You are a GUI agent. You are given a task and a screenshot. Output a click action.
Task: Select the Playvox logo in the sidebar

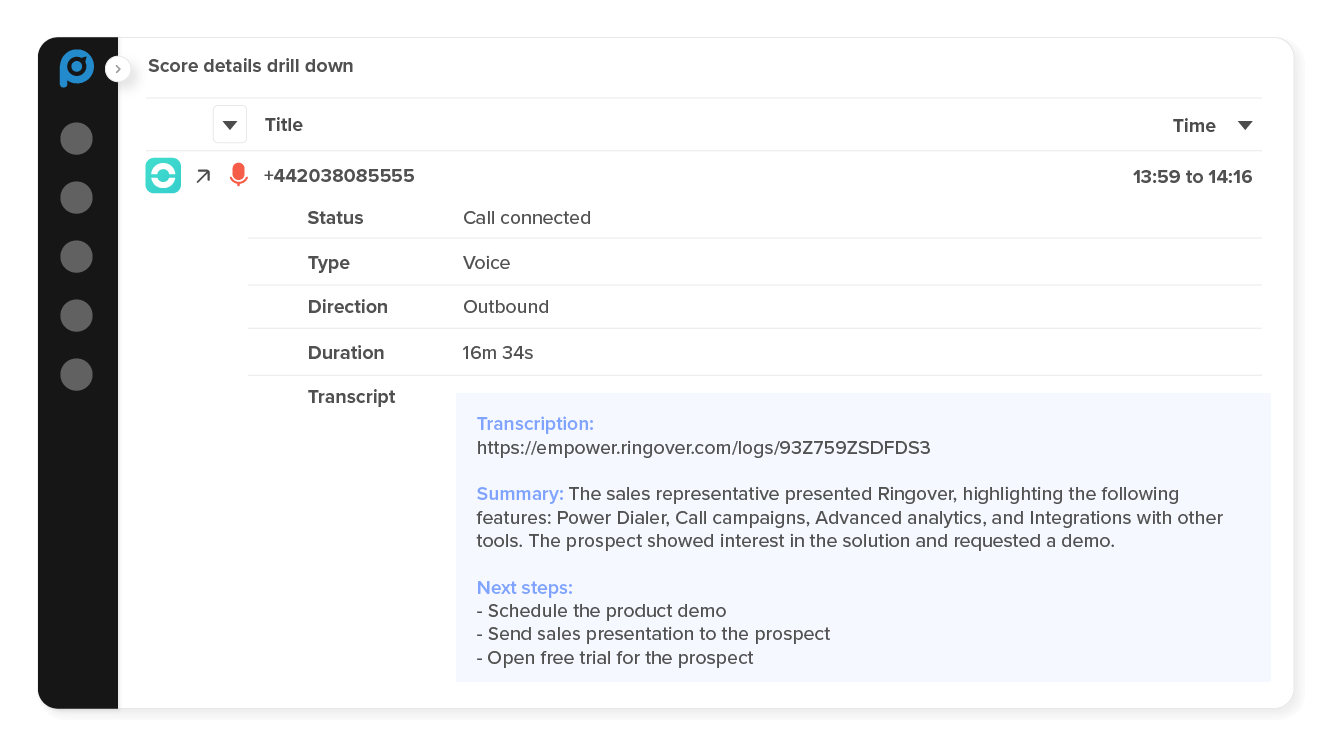coord(76,69)
